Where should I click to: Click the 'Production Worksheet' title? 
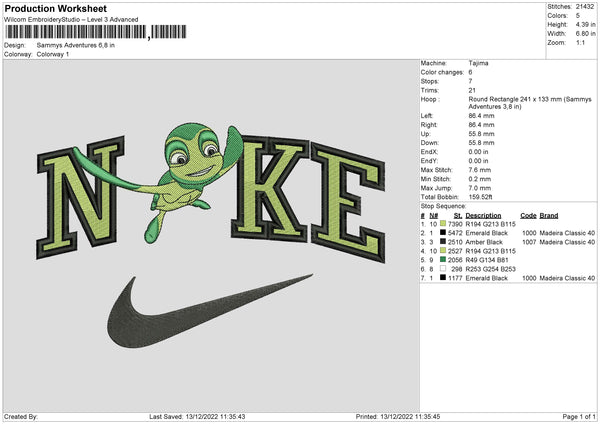[x=56, y=9]
